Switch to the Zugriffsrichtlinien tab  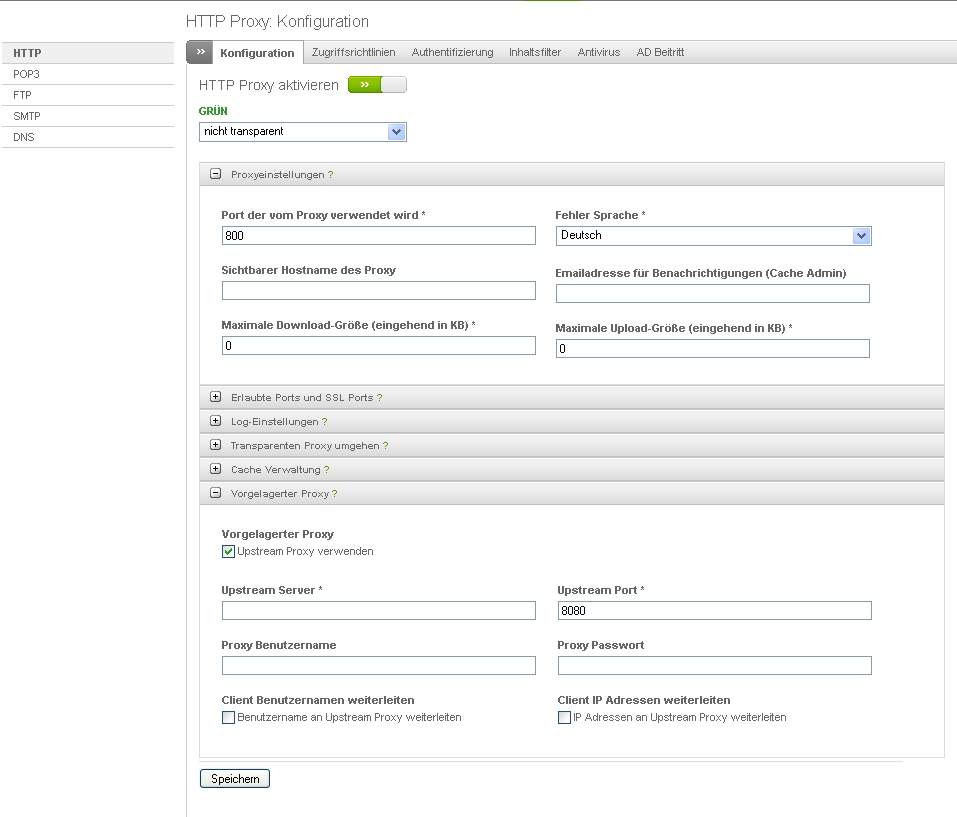click(353, 52)
